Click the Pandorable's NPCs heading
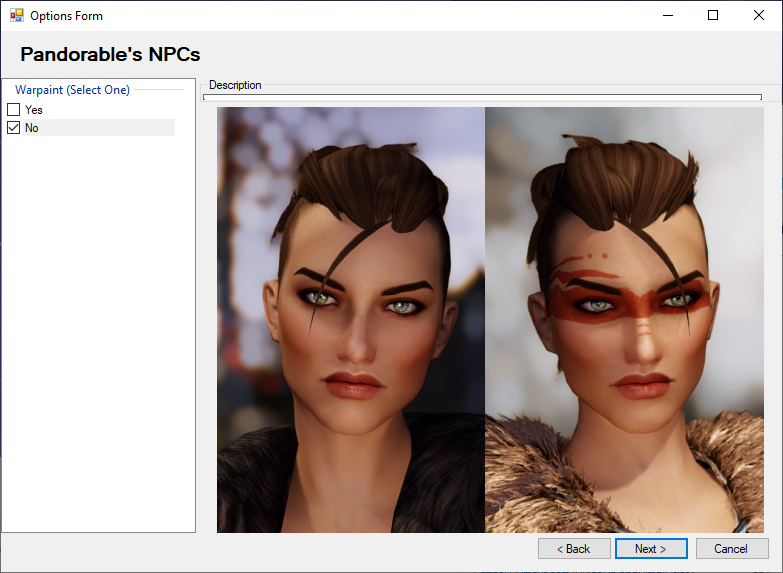 point(110,54)
